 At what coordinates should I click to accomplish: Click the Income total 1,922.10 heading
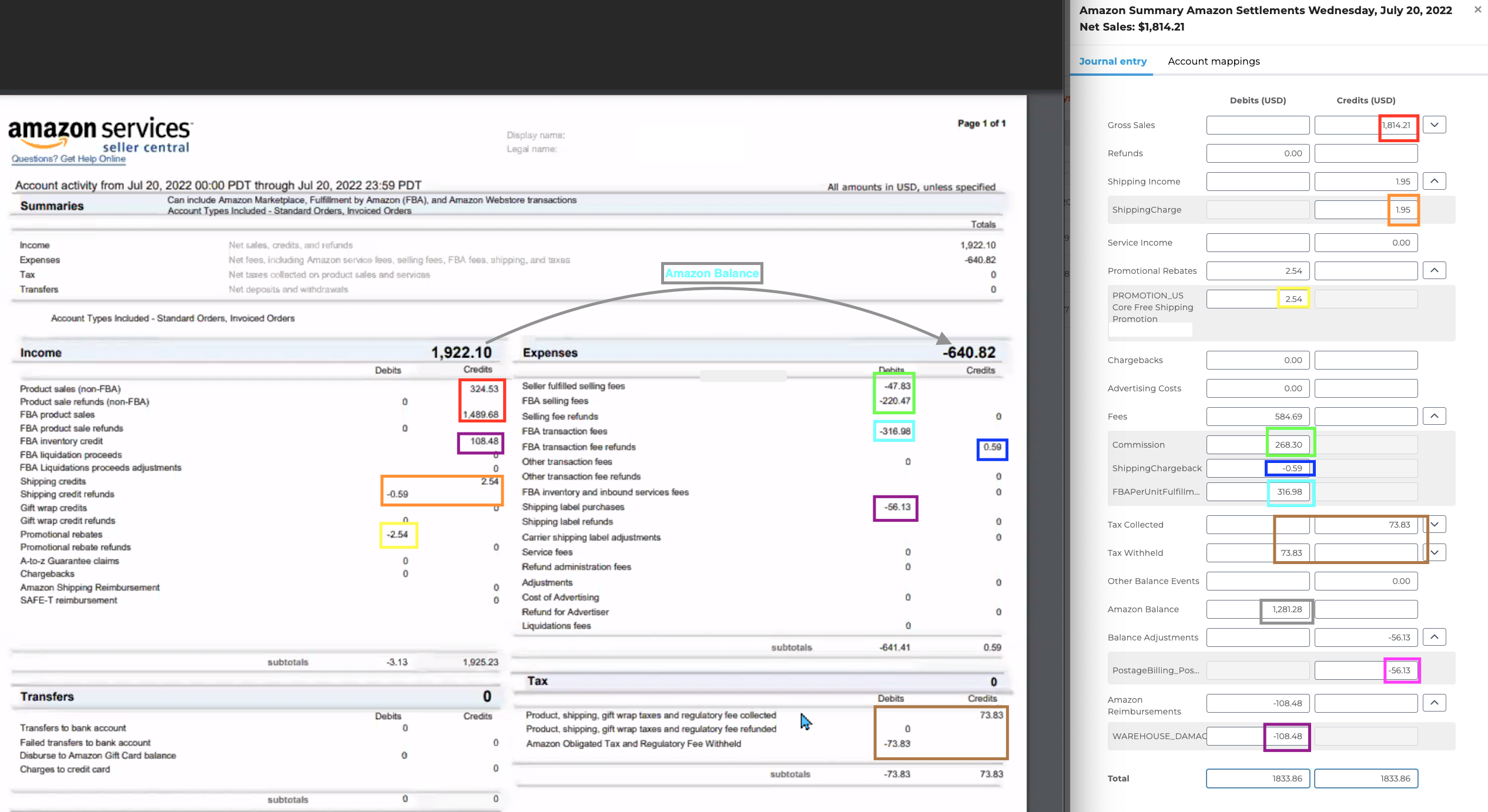[461, 353]
